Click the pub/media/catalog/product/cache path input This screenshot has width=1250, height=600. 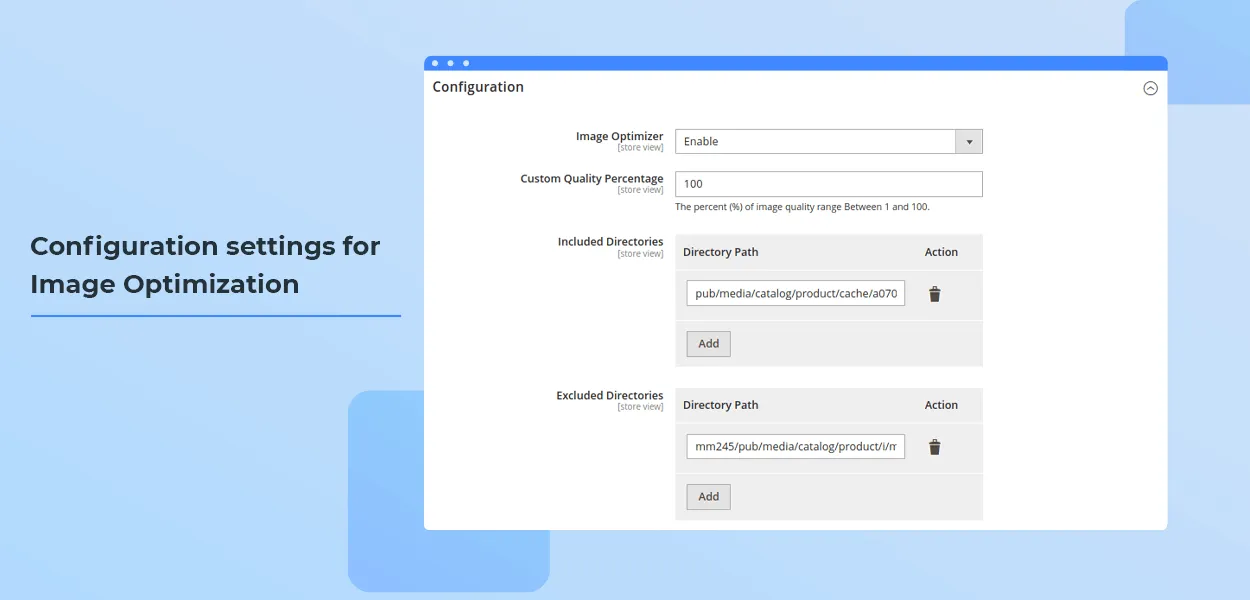click(795, 294)
